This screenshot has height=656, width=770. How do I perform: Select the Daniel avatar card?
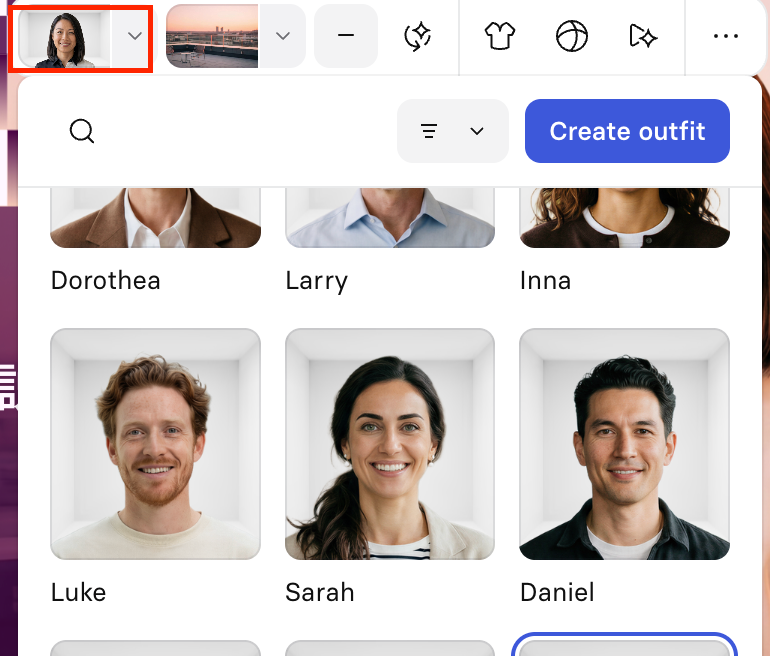(x=625, y=444)
